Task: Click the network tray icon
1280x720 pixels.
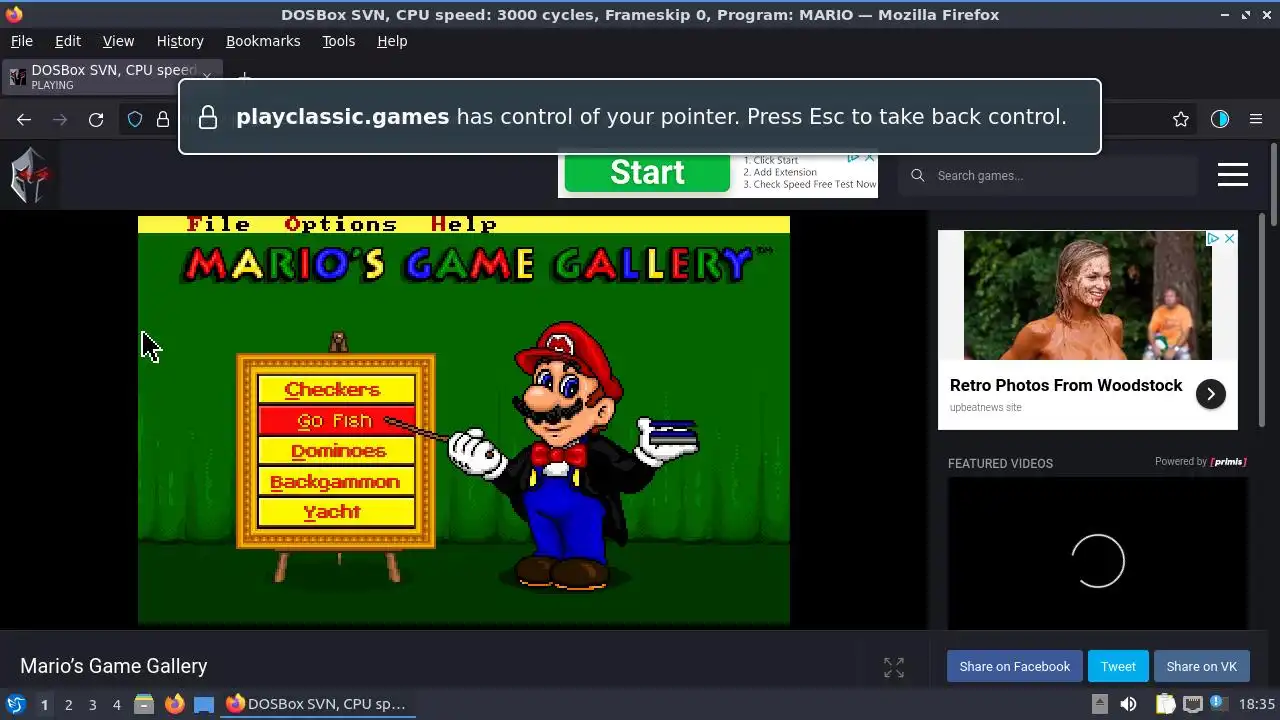Action: [x=1193, y=704]
